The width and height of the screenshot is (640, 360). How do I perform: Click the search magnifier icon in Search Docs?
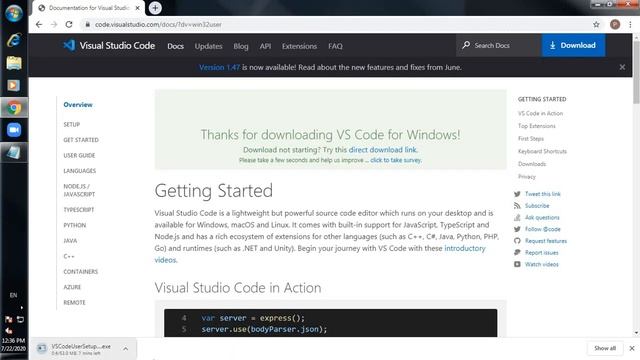tap(466, 45)
